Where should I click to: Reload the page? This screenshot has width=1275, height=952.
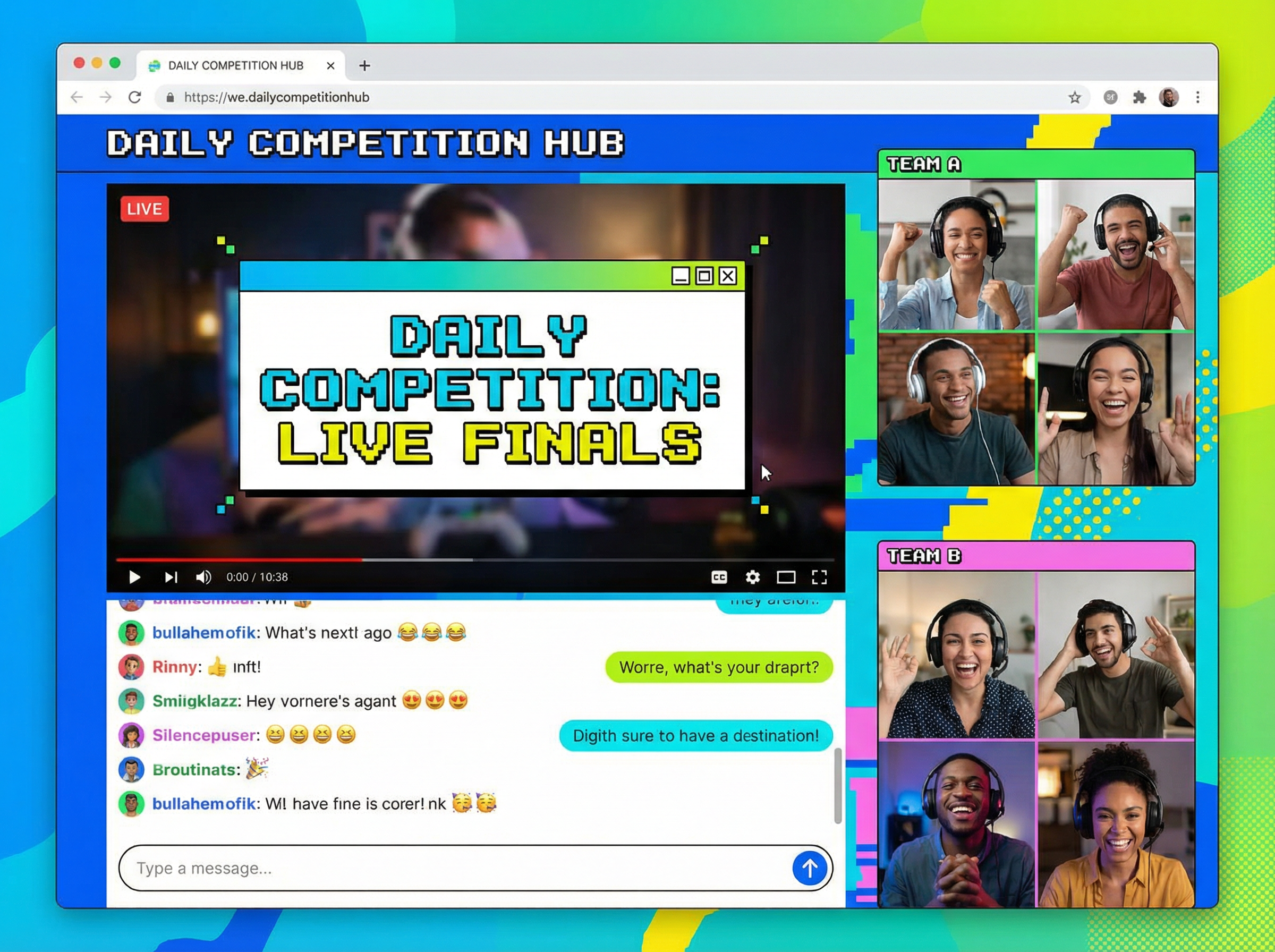[x=135, y=97]
